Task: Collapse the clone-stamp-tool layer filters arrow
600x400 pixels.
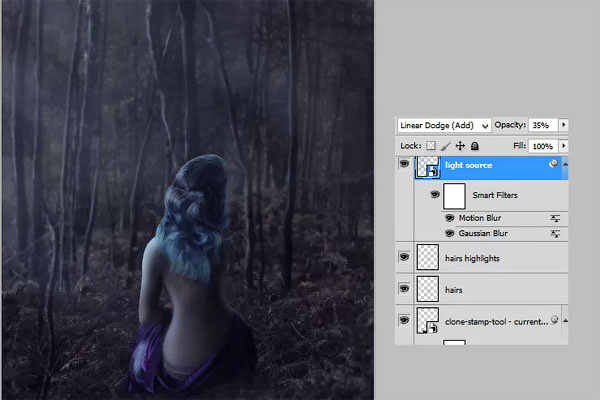Action: click(565, 320)
